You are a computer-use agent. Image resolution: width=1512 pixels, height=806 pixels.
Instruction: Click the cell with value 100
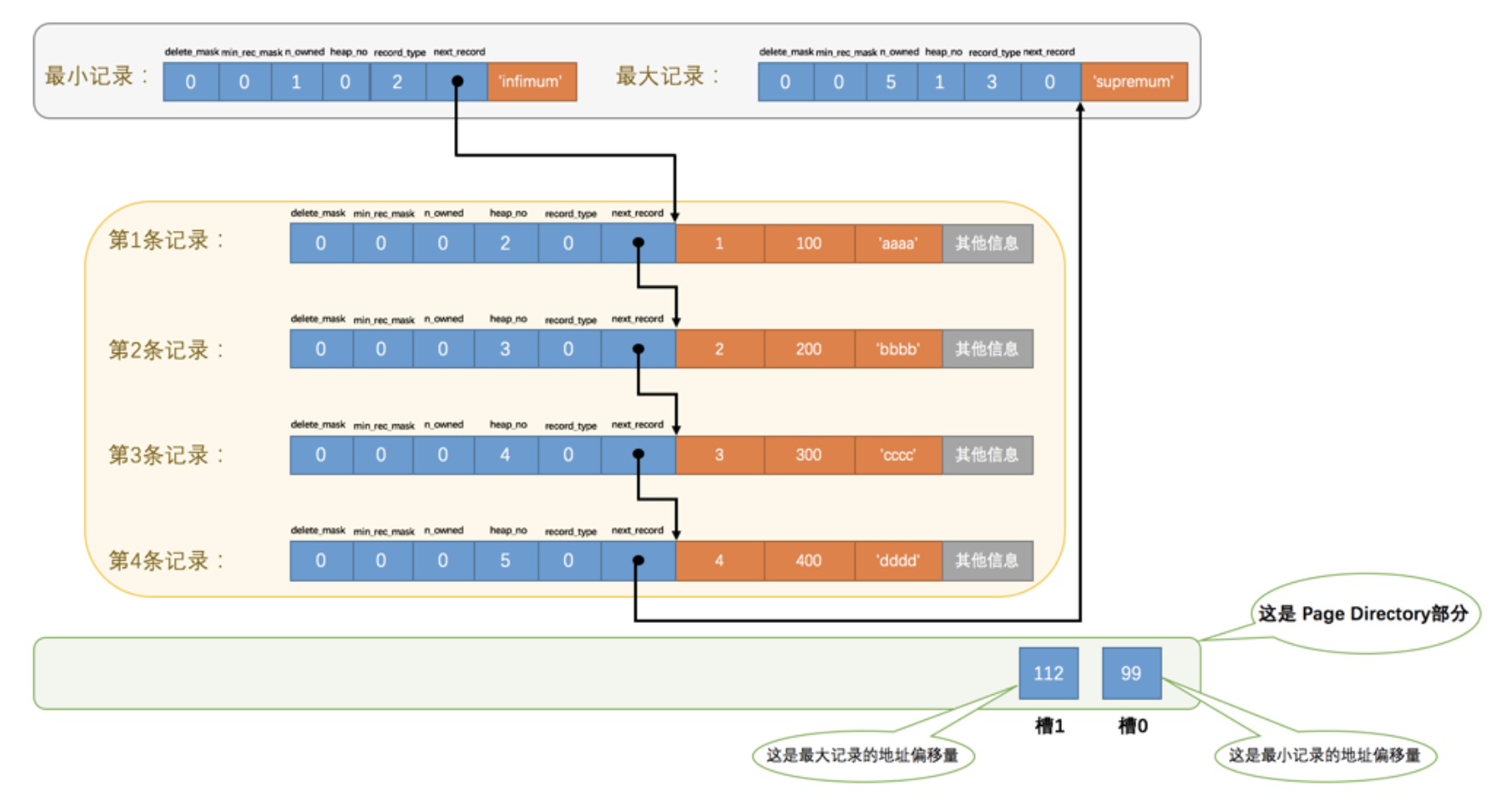pos(808,244)
